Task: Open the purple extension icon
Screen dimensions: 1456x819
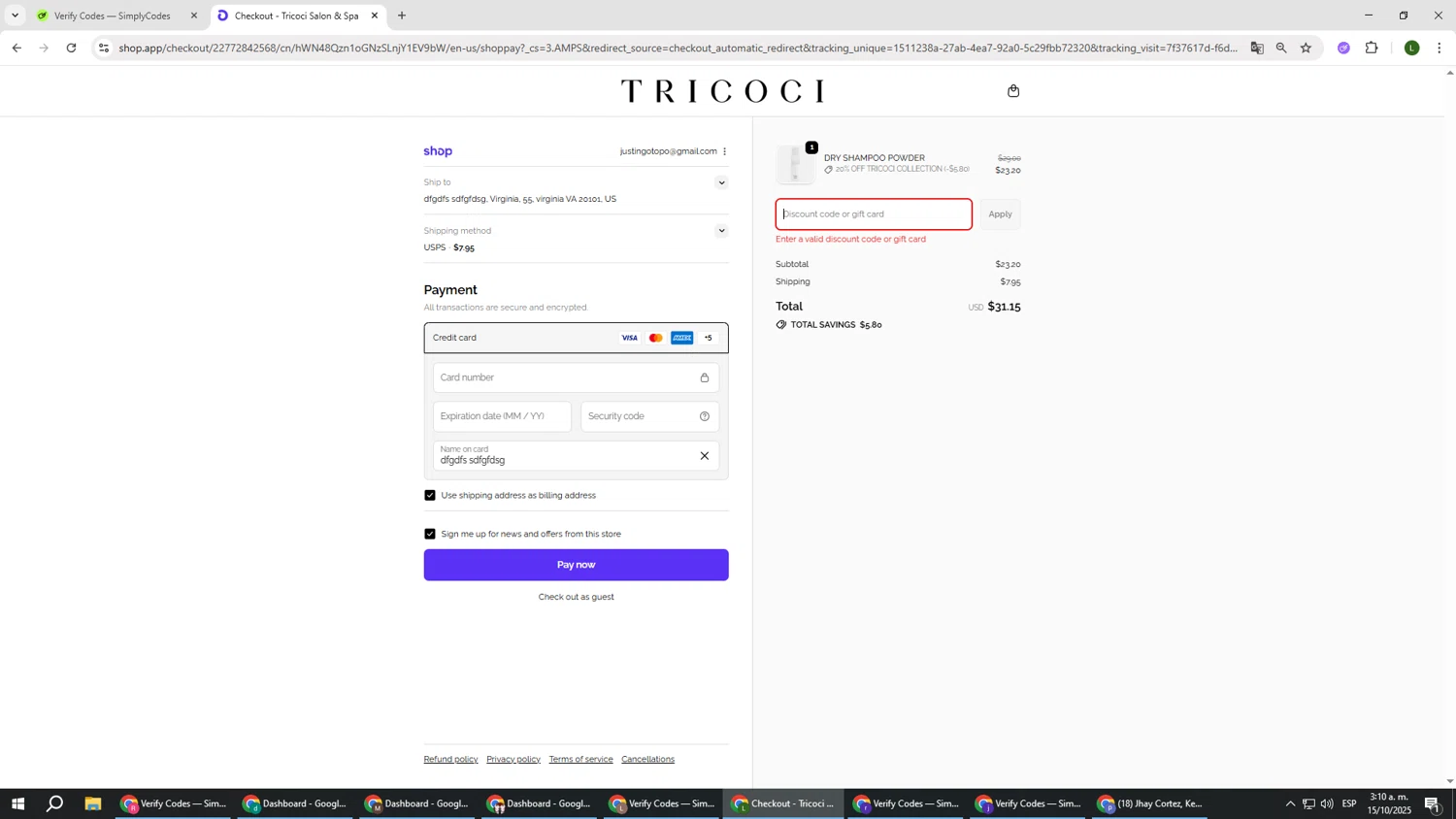Action: point(1343,48)
